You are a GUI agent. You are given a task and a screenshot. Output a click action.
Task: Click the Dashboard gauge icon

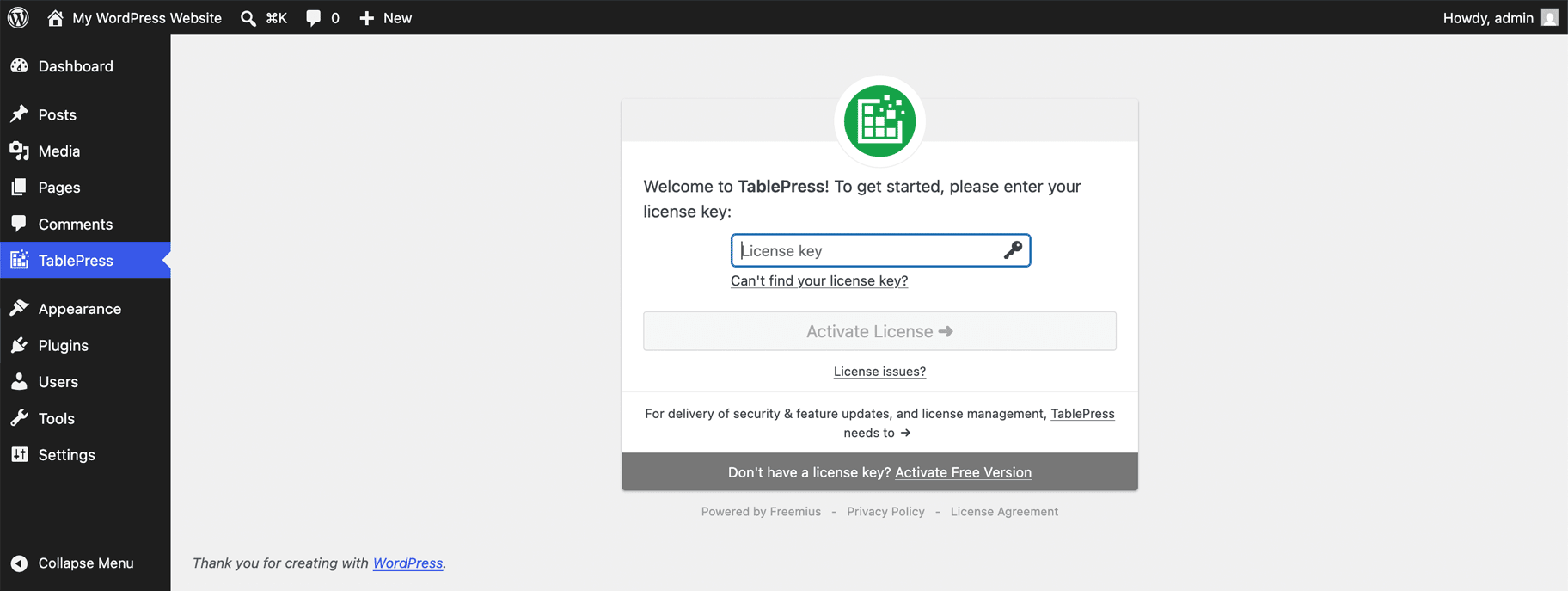click(x=19, y=66)
